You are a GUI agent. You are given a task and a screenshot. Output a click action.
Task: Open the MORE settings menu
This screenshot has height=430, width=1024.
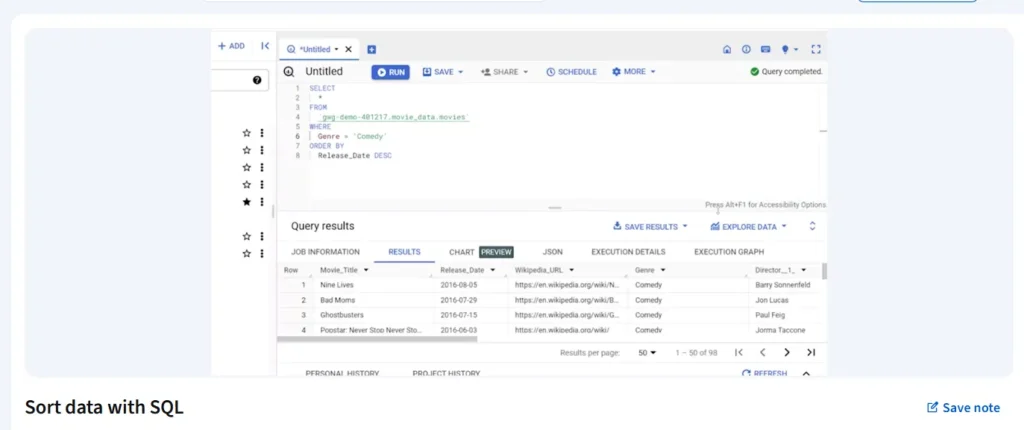pos(633,72)
